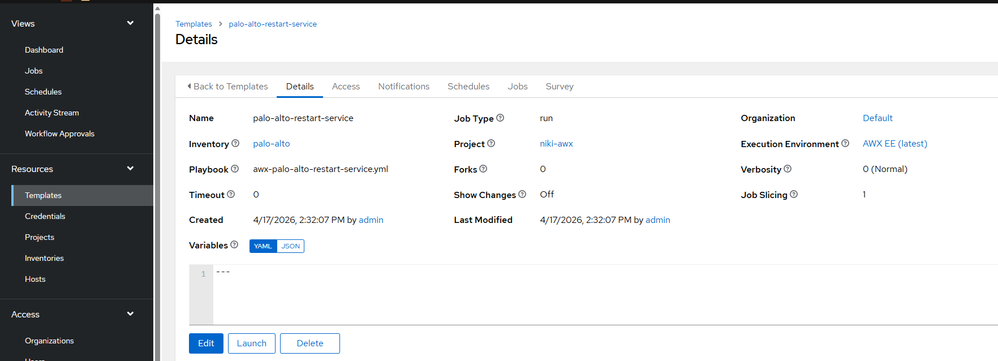Open the Survey tab
Screen dimensions: 998x361
[x=559, y=87]
